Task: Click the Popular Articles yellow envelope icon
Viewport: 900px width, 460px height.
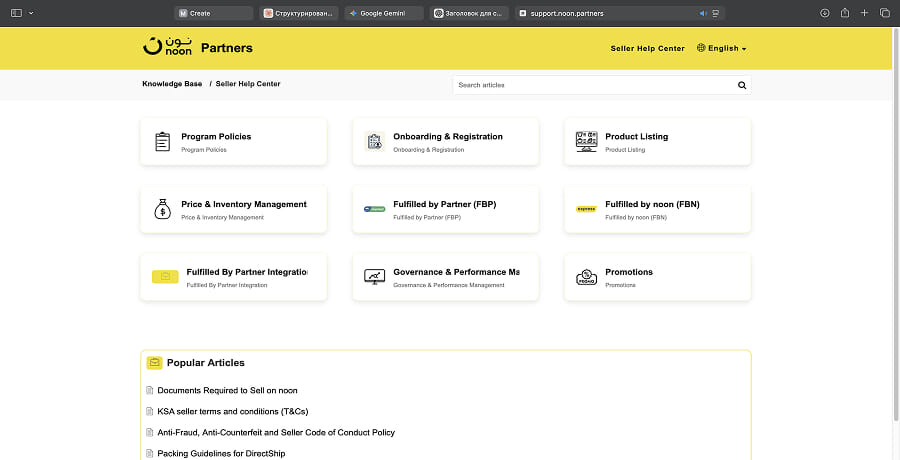Action: [x=154, y=363]
